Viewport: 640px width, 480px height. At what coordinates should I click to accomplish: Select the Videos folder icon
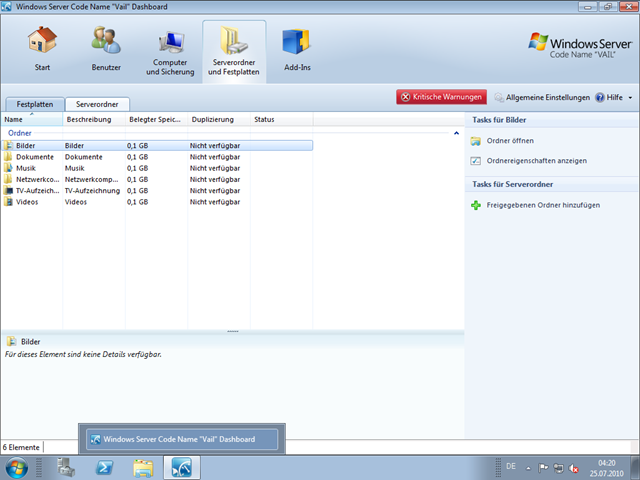(x=8, y=202)
